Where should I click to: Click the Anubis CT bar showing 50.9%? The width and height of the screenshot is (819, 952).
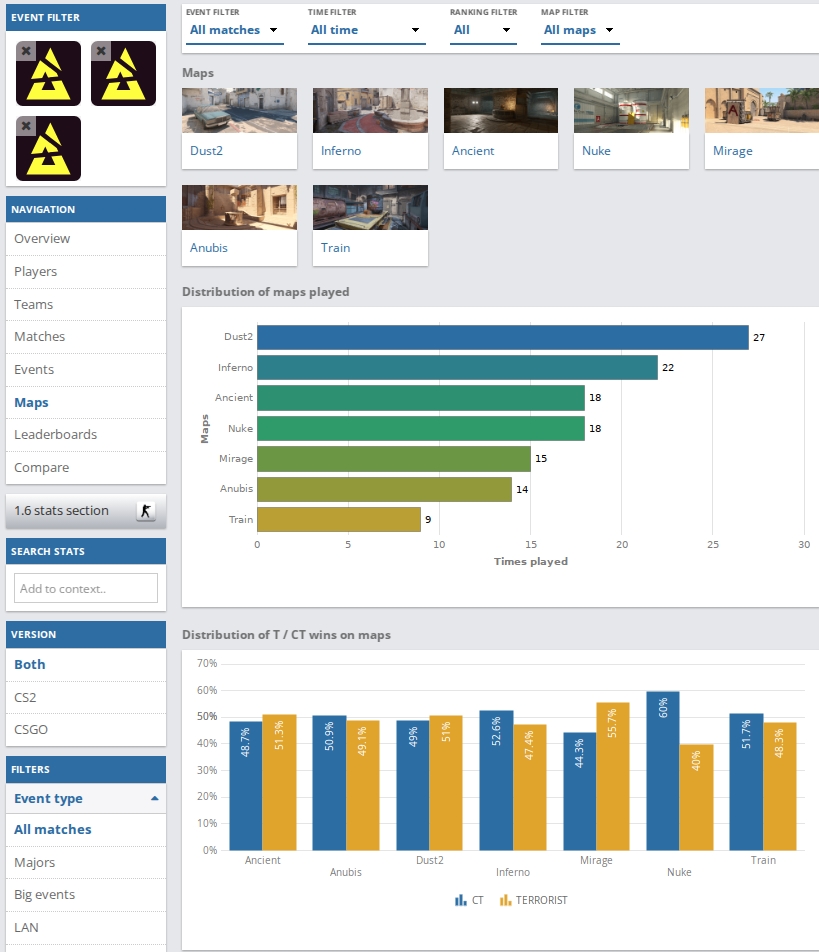[x=330, y=783]
